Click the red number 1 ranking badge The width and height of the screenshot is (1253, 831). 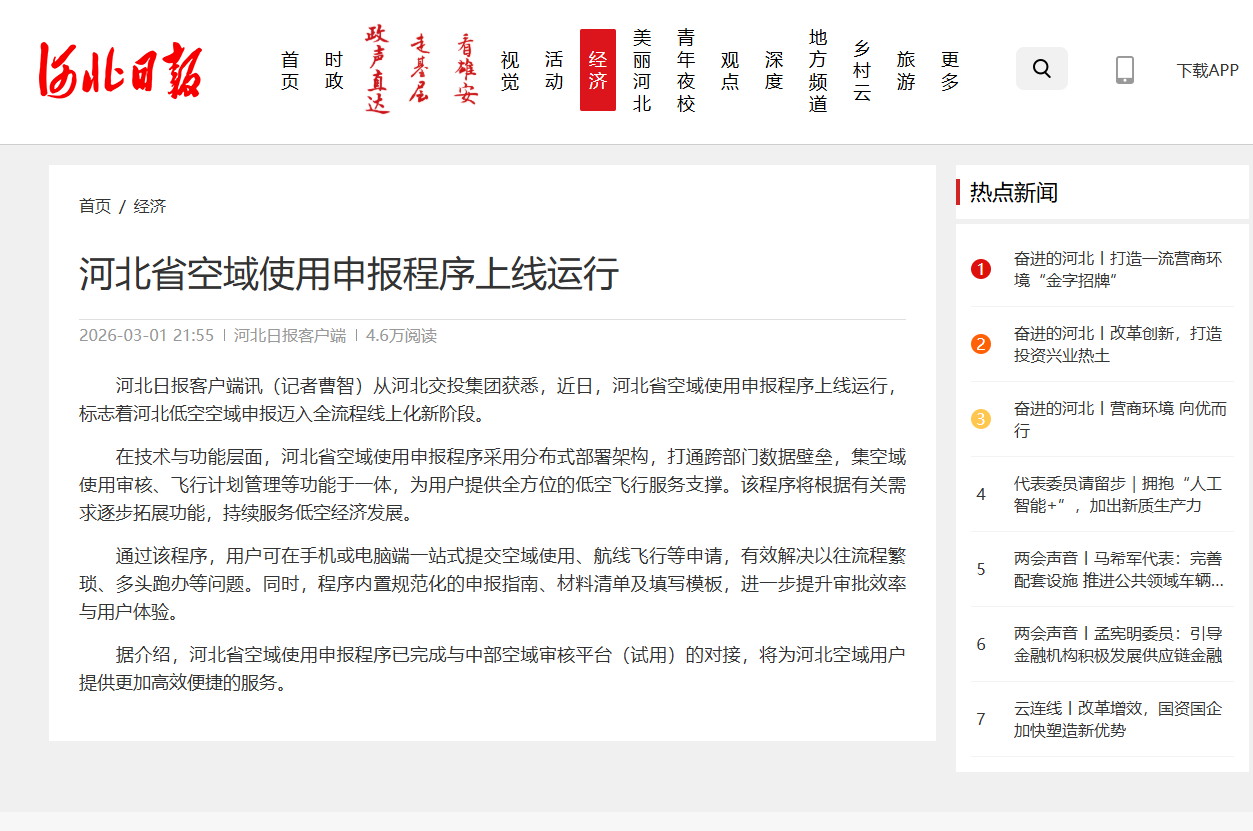click(x=980, y=269)
